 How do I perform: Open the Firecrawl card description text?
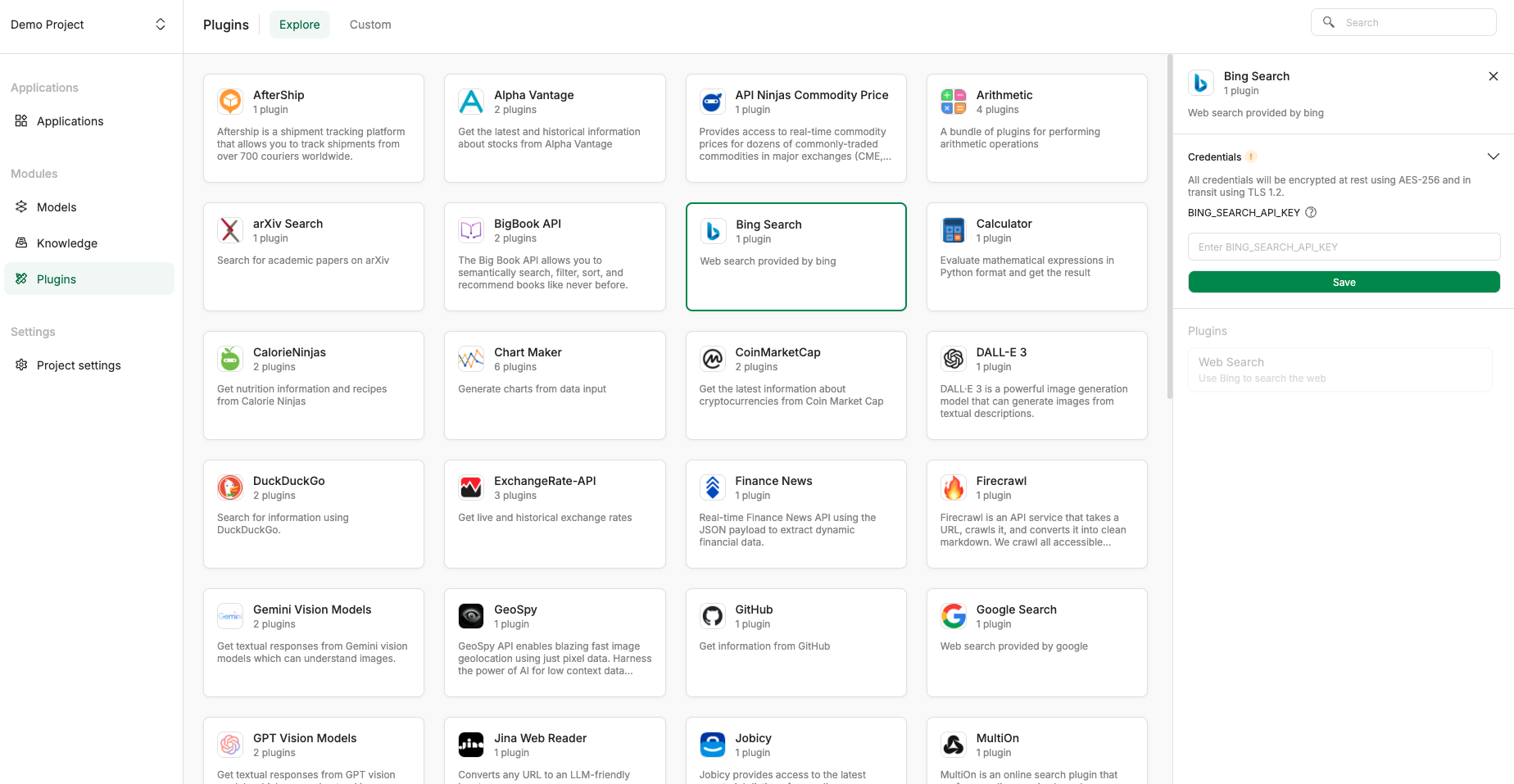pyautogui.click(x=1033, y=530)
